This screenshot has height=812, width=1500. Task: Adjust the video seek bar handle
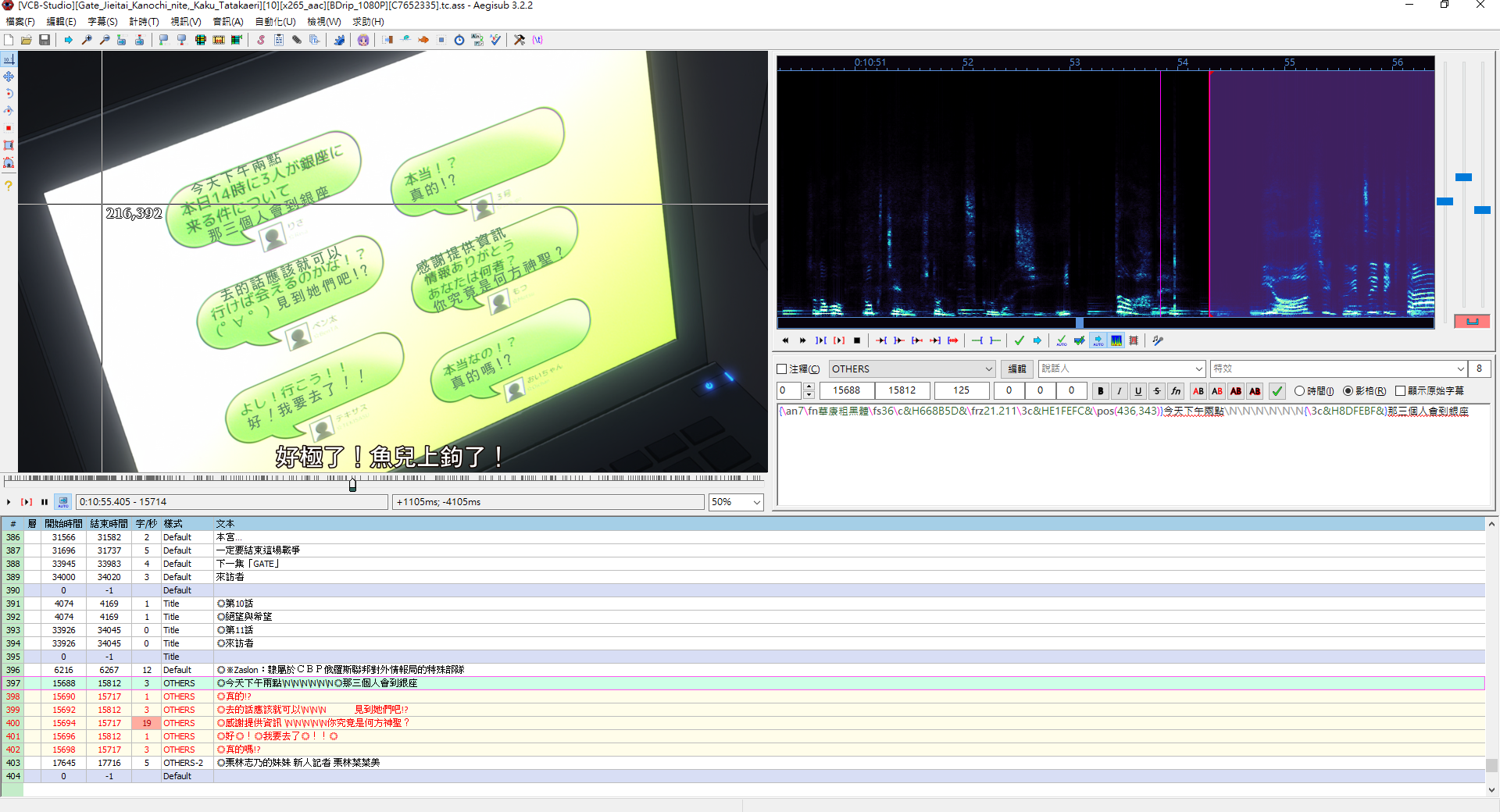tap(352, 485)
